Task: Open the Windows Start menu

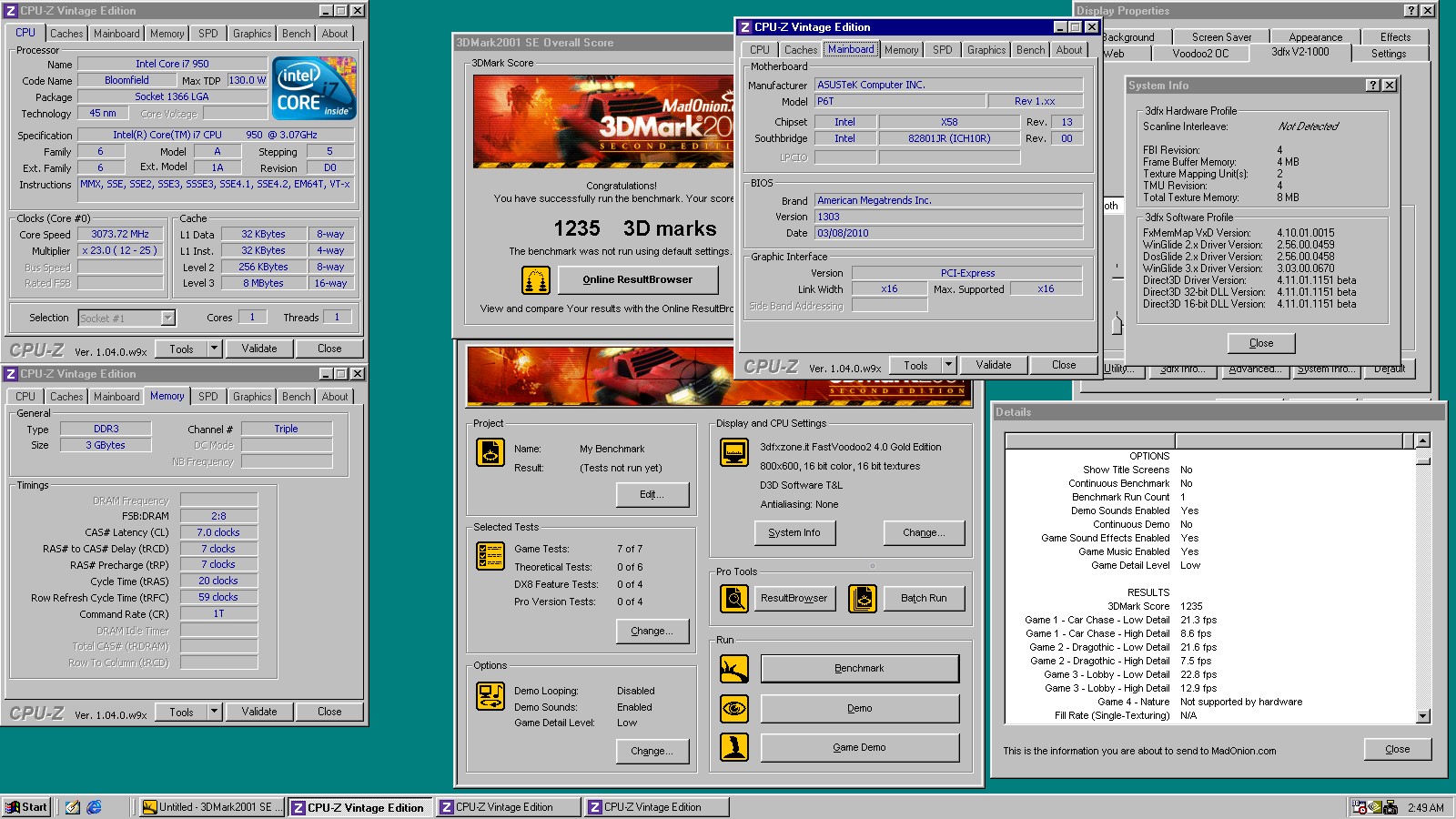Action: tap(26, 807)
